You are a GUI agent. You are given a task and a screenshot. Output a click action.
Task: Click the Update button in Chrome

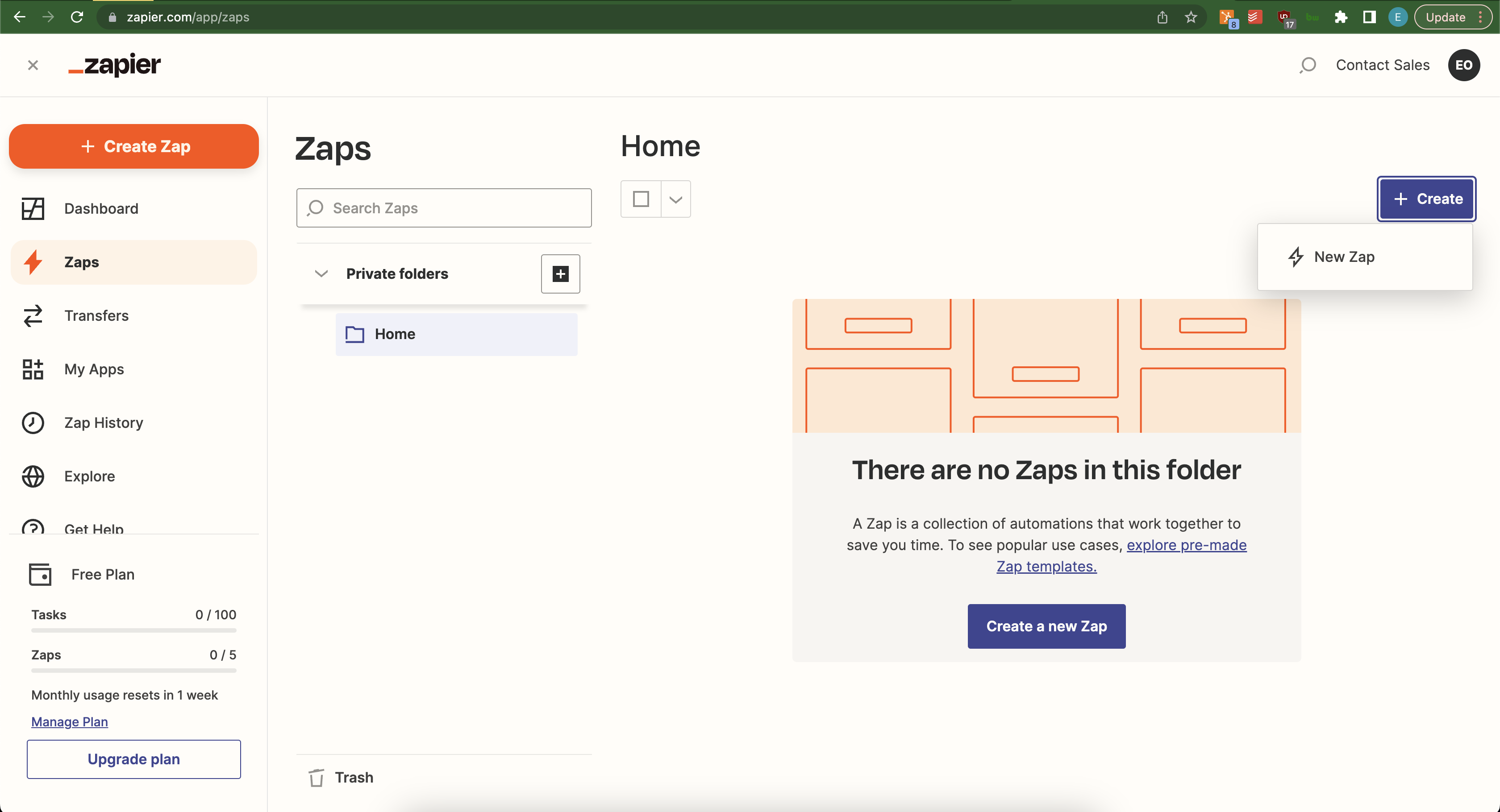pyautogui.click(x=1445, y=17)
